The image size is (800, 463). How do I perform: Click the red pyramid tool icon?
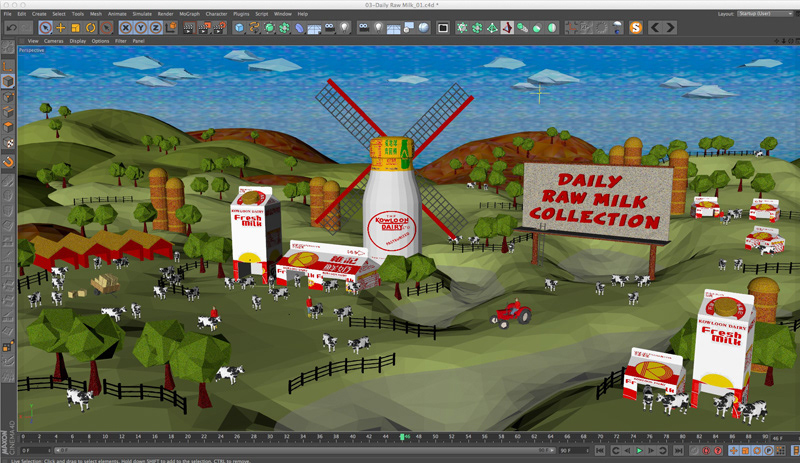click(507, 28)
